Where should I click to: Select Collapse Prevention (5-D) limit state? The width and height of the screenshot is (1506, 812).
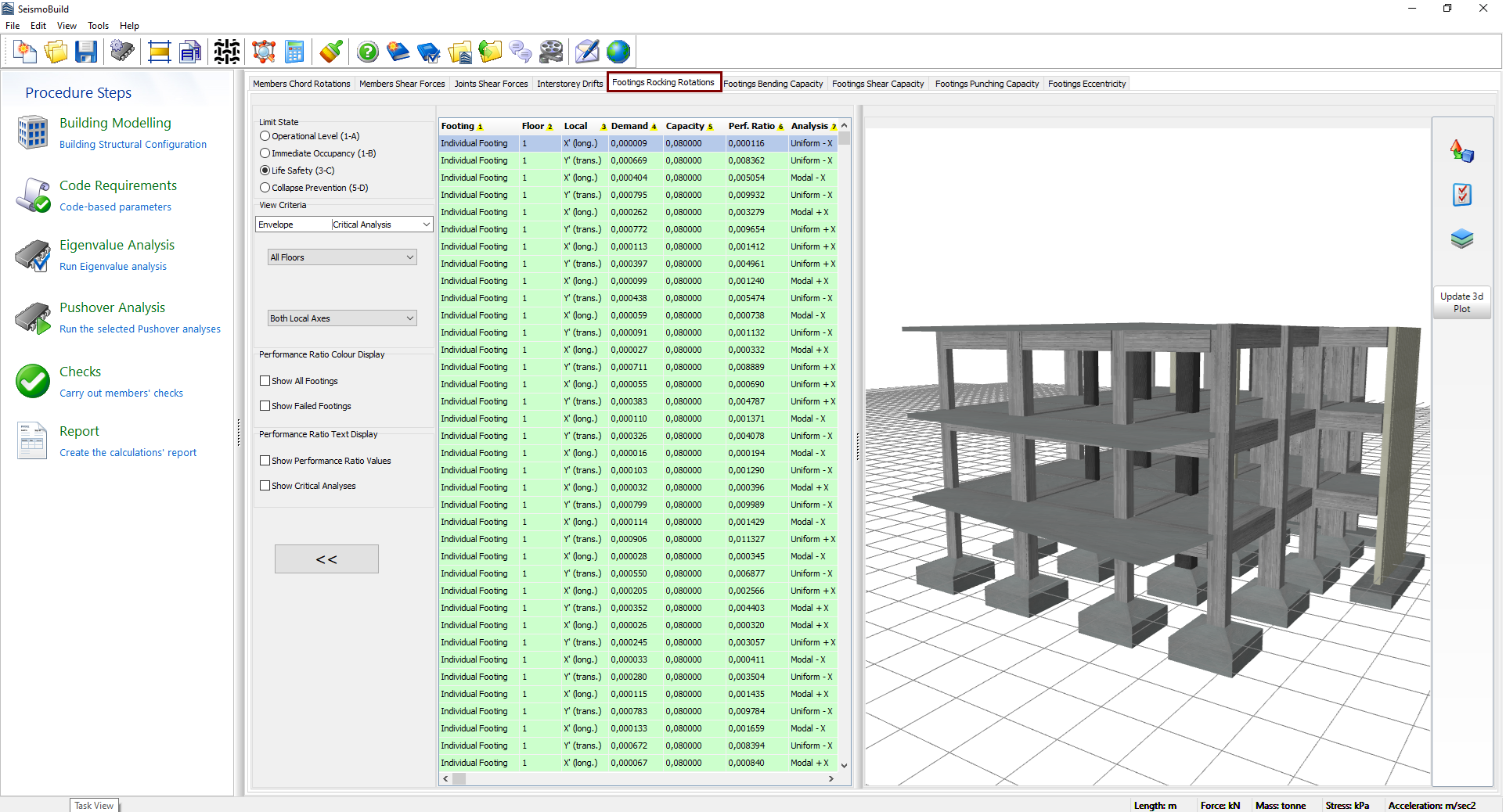(265, 188)
